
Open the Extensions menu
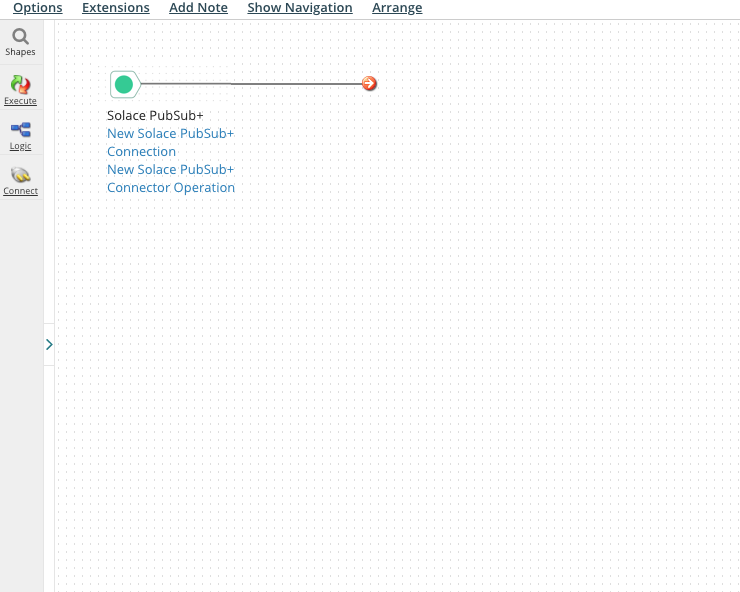click(115, 8)
